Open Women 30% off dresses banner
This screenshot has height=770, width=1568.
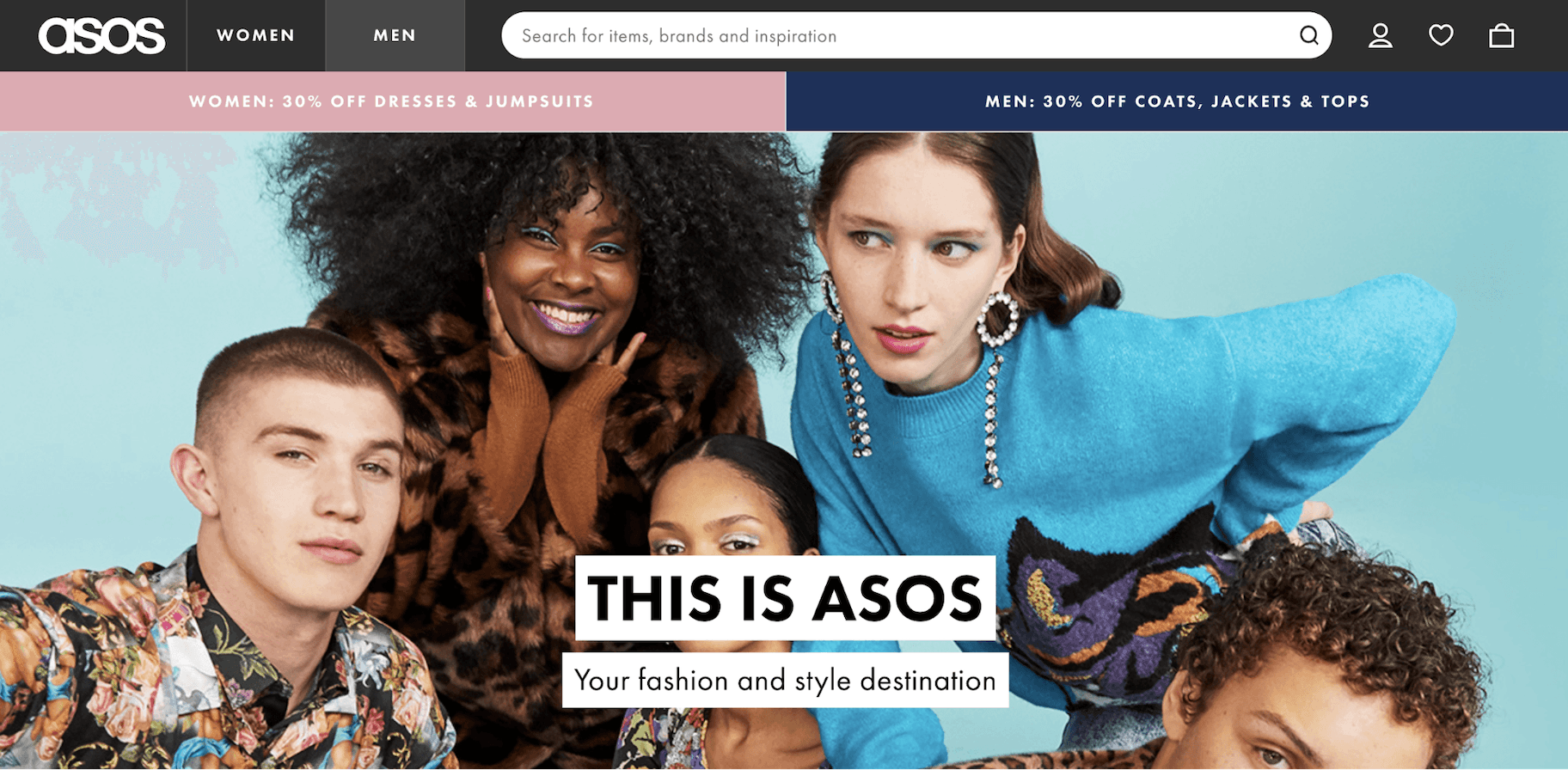(392, 101)
